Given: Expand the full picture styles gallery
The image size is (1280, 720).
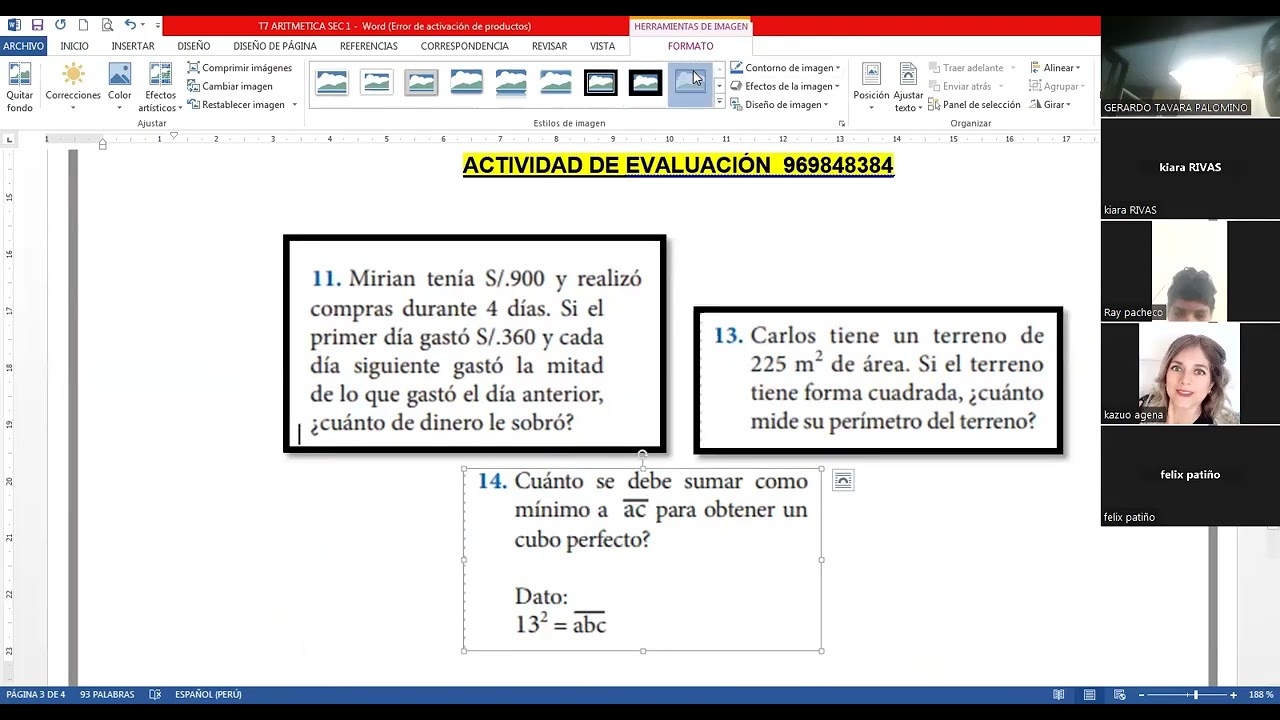Looking at the screenshot, I should [719, 102].
